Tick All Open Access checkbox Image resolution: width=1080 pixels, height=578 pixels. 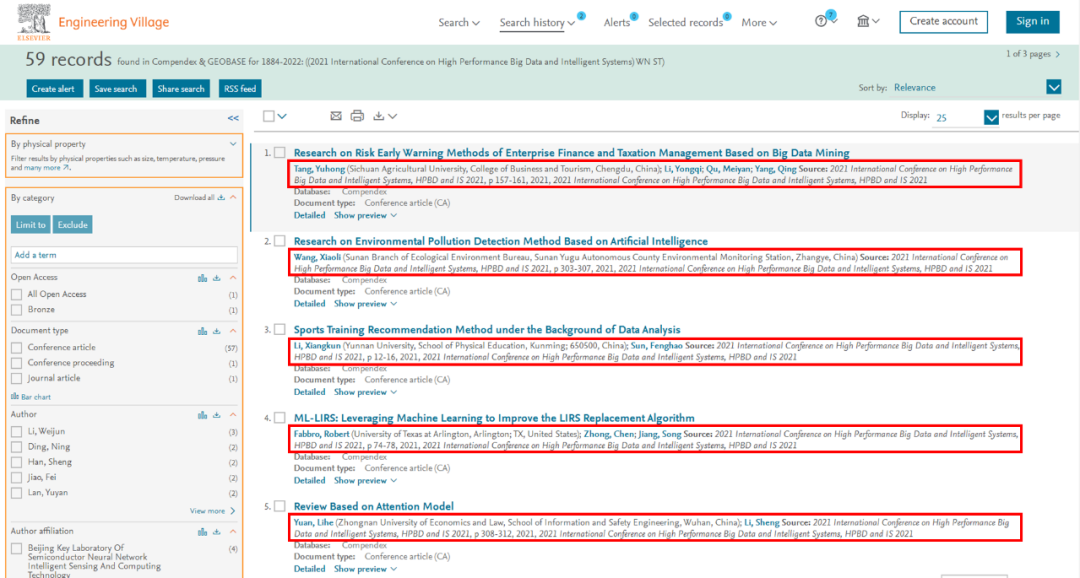[x=17, y=294]
